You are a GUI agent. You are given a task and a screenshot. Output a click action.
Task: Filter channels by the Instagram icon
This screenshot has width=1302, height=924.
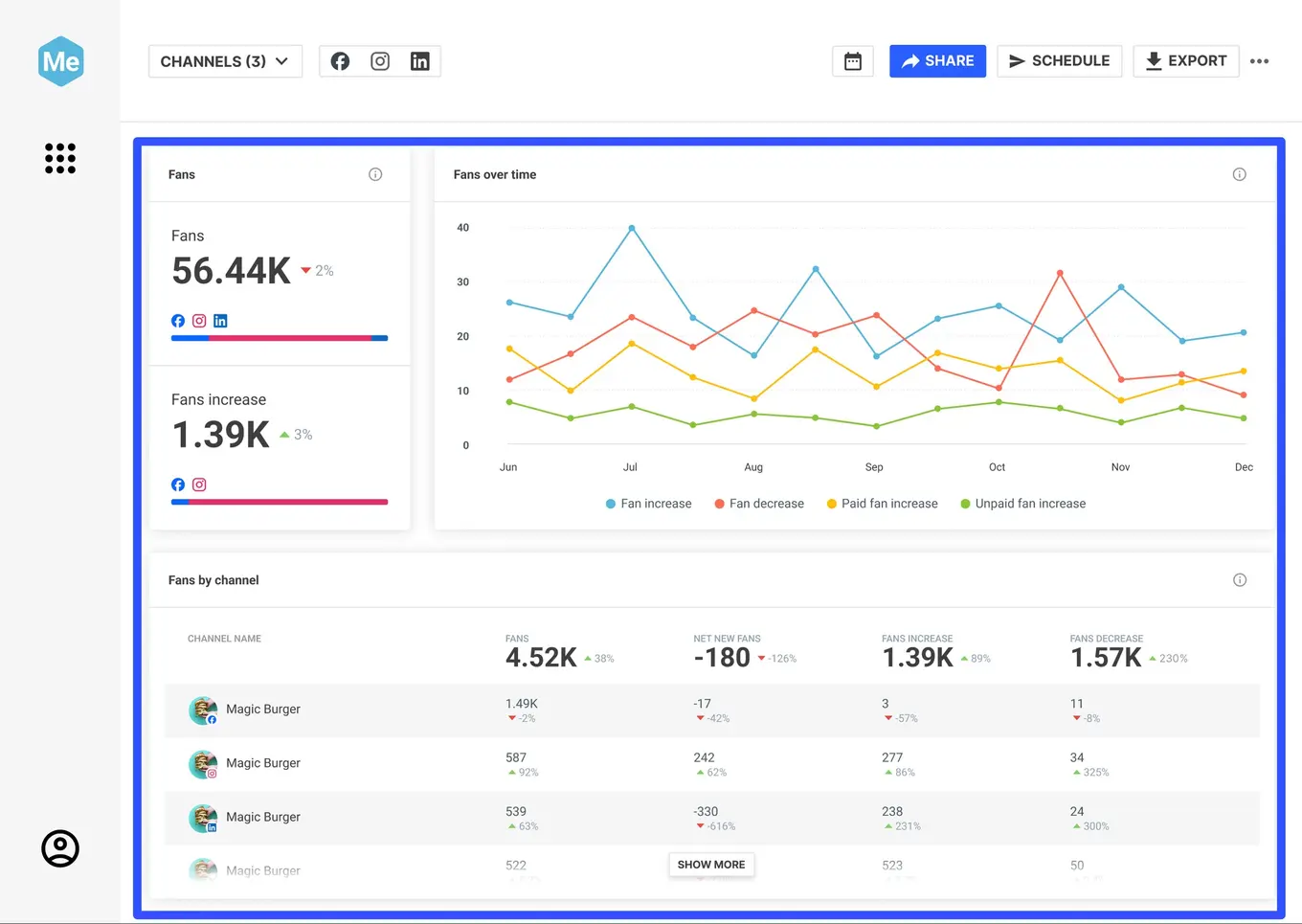380,60
